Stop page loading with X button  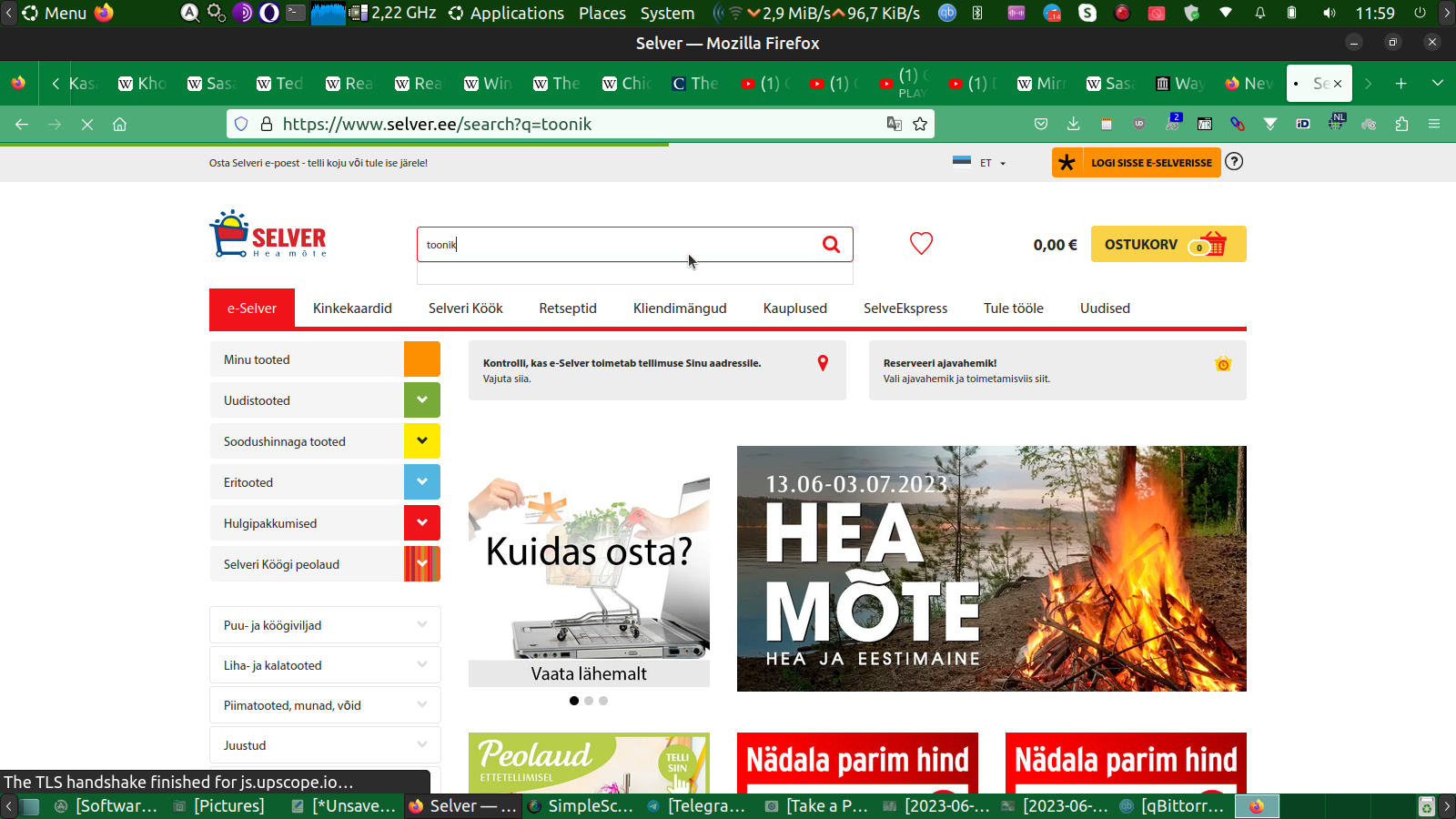tap(87, 124)
